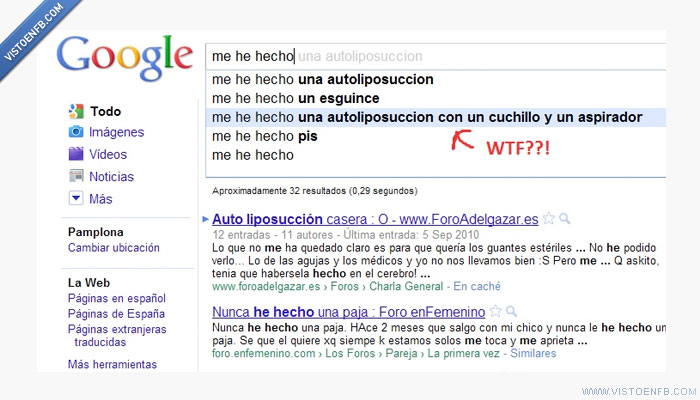
Task: Select suggestion ending 'cuchillo y un aspirador'
Action: pos(435,117)
